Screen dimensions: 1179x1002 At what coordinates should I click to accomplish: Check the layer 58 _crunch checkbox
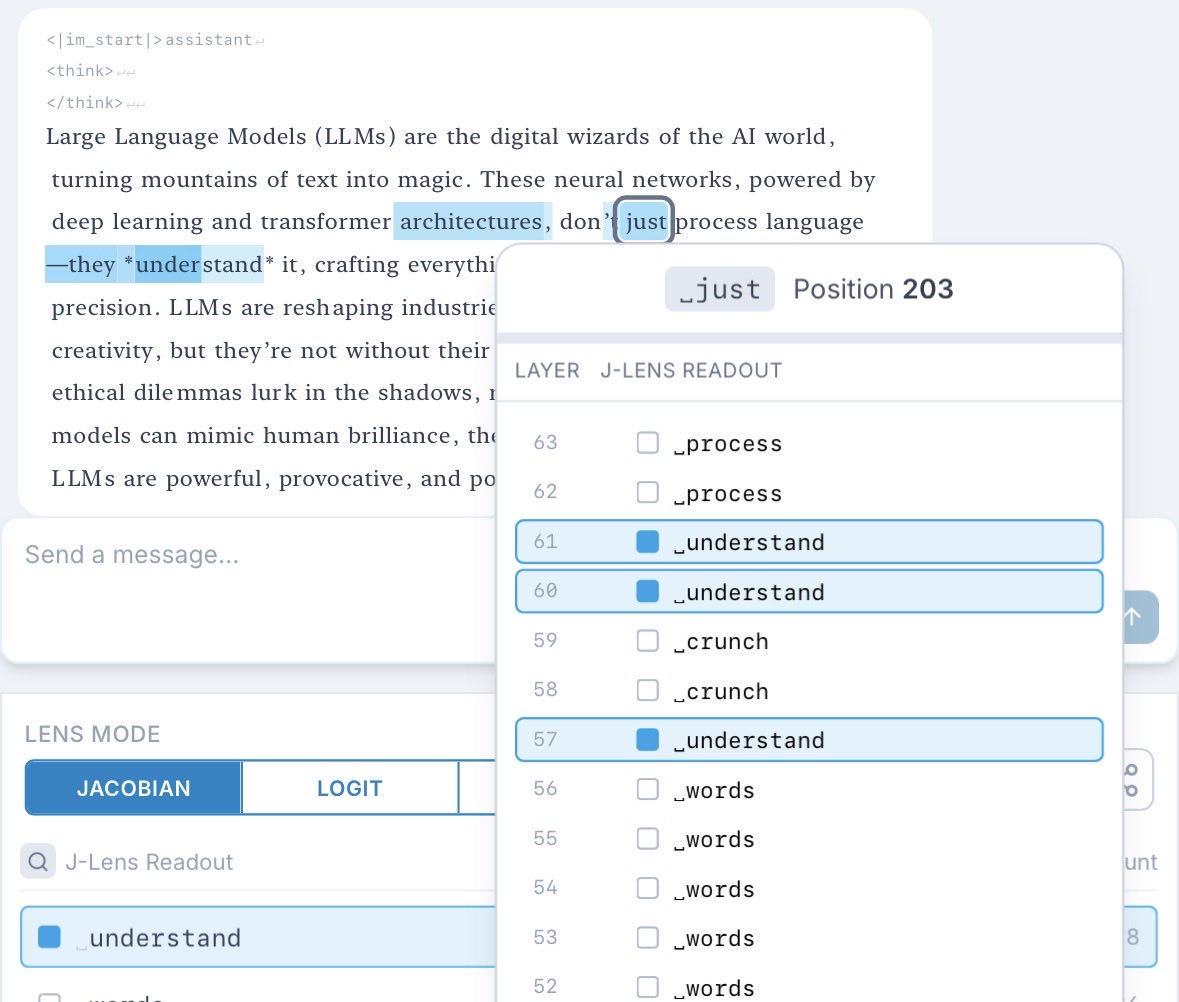point(647,690)
